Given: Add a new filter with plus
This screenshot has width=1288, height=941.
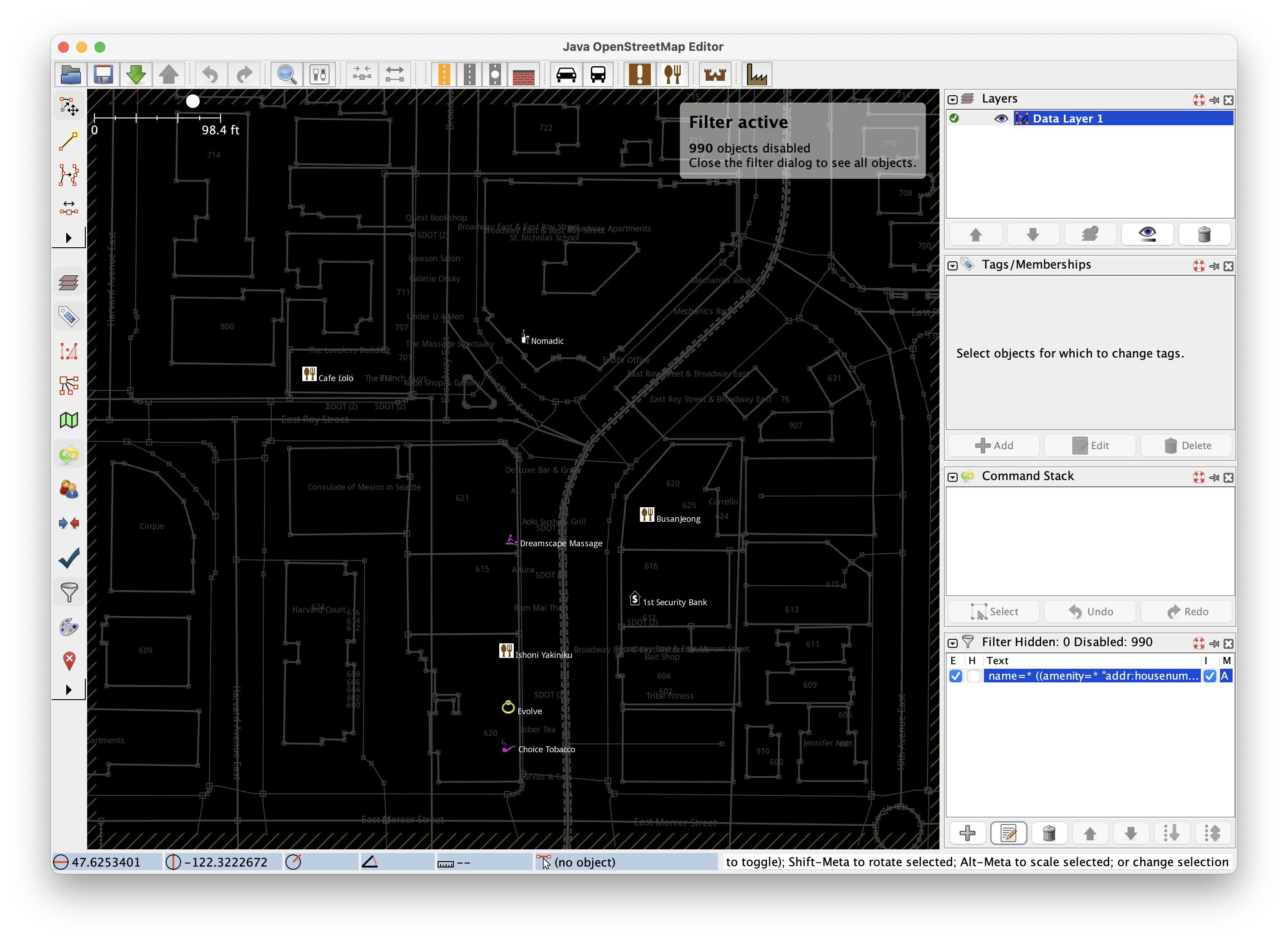Looking at the screenshot, I should coord(967,833).
